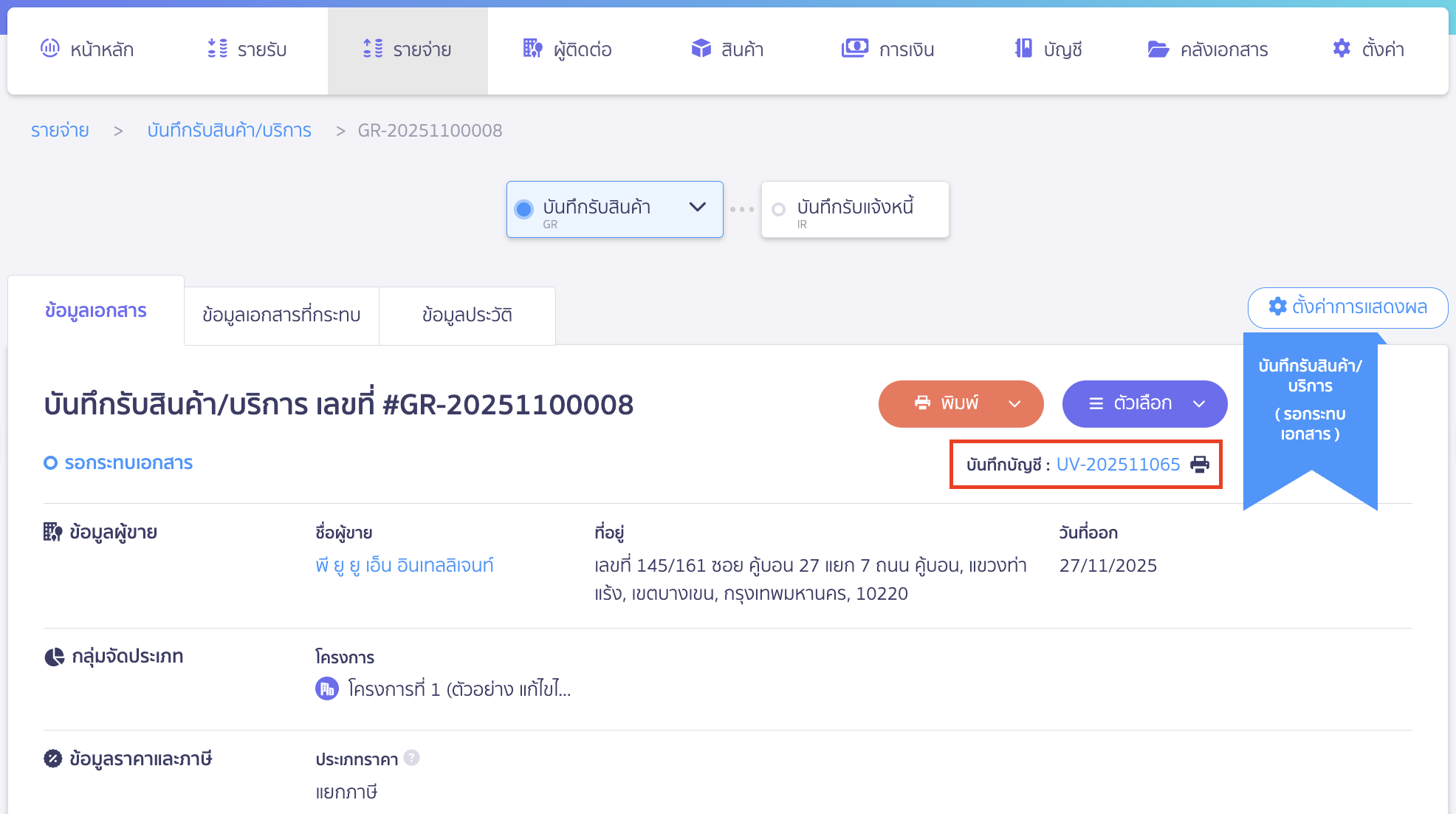Click the help question mark beside ประเภทราคา
1456x814 pixels.
click(x=412, y=758)
